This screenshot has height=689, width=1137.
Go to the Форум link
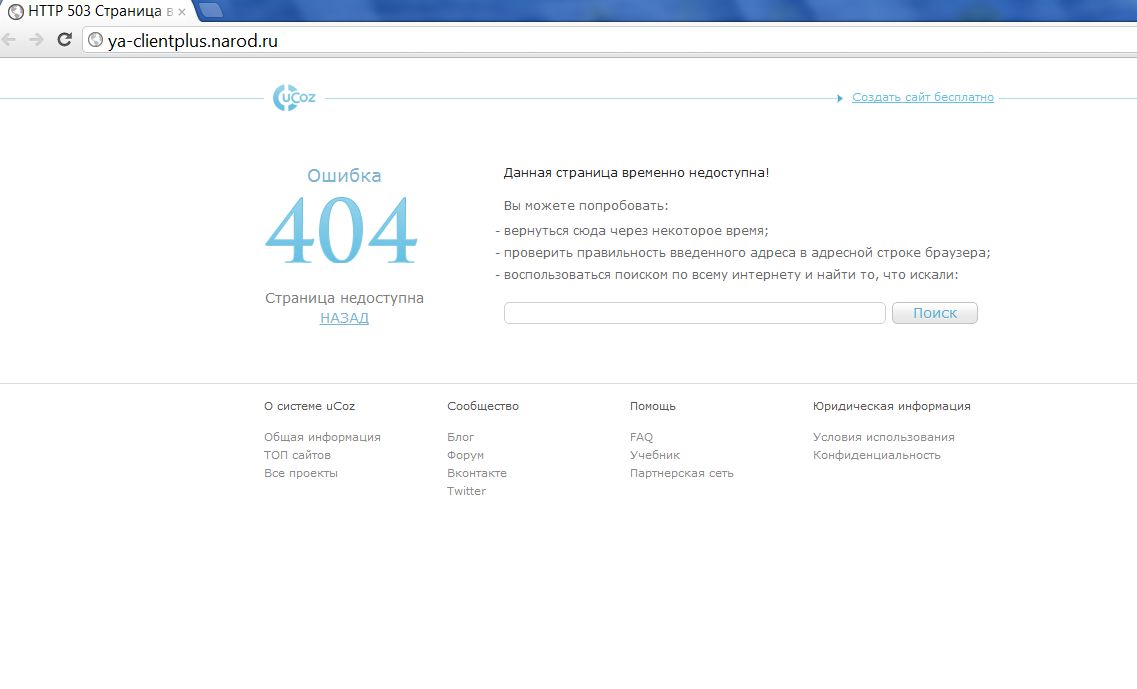(x=465, y=455)
